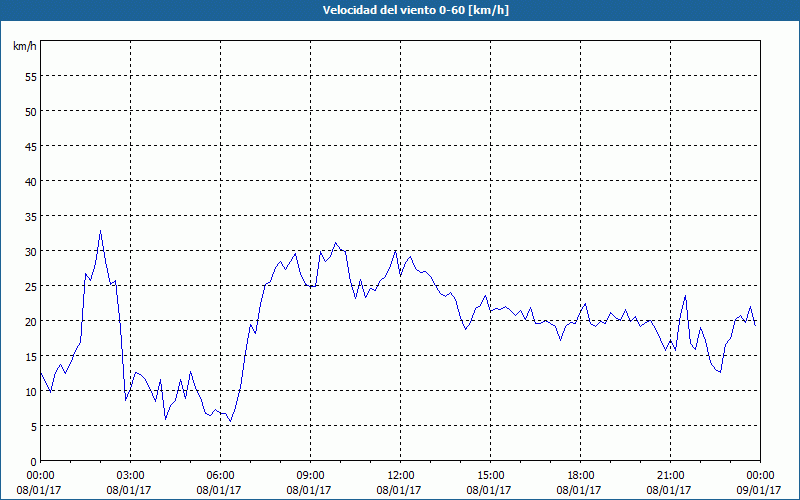This screenshot has width=800, height=500.
Task: Select the y-axis value "20"
Action: click(31, 321)
